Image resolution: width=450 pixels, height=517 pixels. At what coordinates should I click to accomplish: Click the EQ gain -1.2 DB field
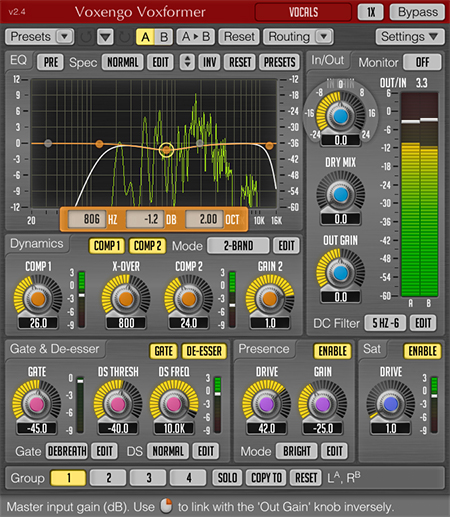(145, 219)
